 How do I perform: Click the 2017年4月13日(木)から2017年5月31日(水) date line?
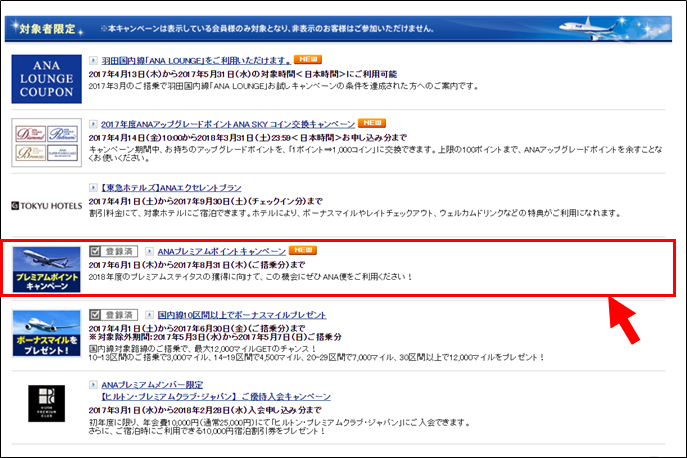[x=243, y=74]
